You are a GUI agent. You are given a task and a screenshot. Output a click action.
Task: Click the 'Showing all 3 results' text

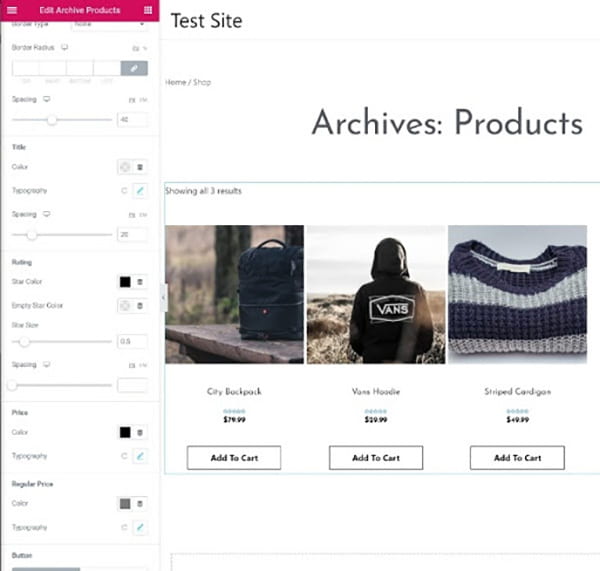(x=203, y=191)
